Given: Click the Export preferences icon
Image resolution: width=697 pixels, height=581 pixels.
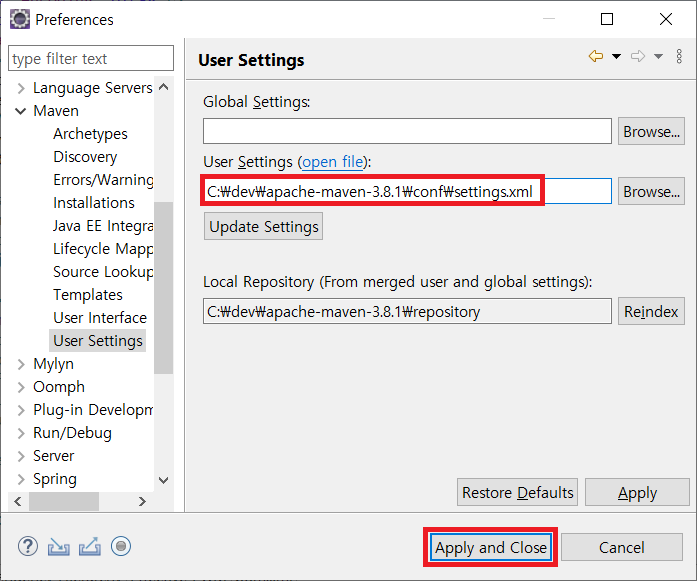Looking at the screenshot, I should point(90,547).
